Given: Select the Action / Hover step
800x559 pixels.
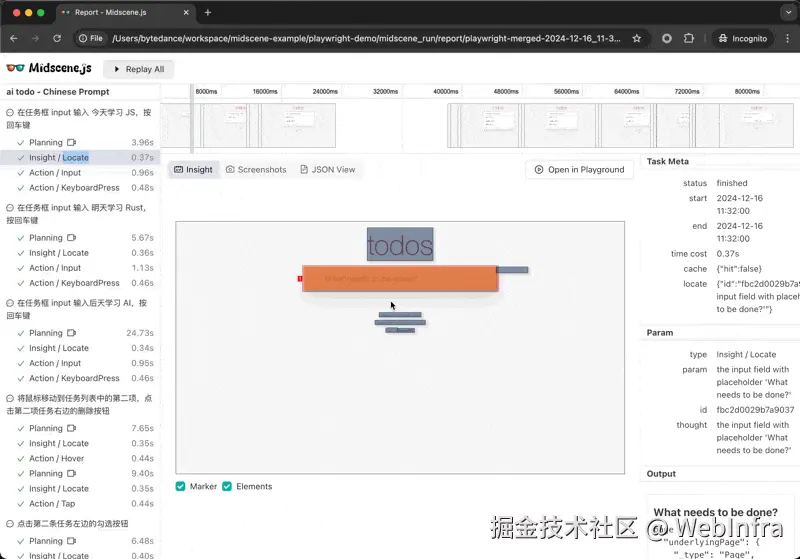Looking at the screenshot, I should pyautogui.click(x=80, y=458).
